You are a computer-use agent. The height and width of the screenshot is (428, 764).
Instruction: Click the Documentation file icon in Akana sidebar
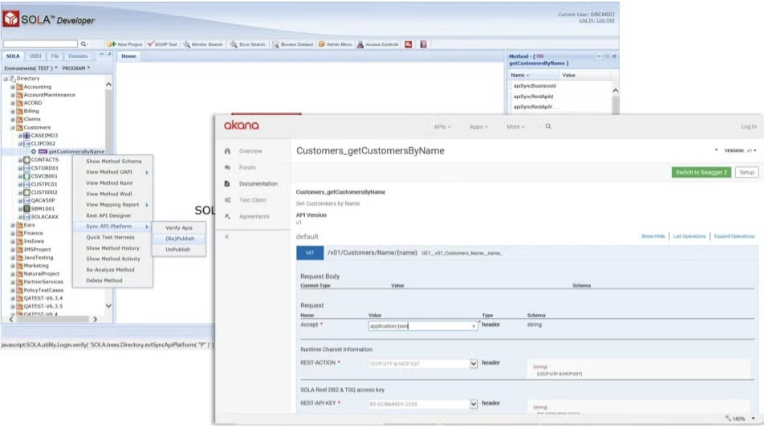pyautogui.click(x=227, y=184)
